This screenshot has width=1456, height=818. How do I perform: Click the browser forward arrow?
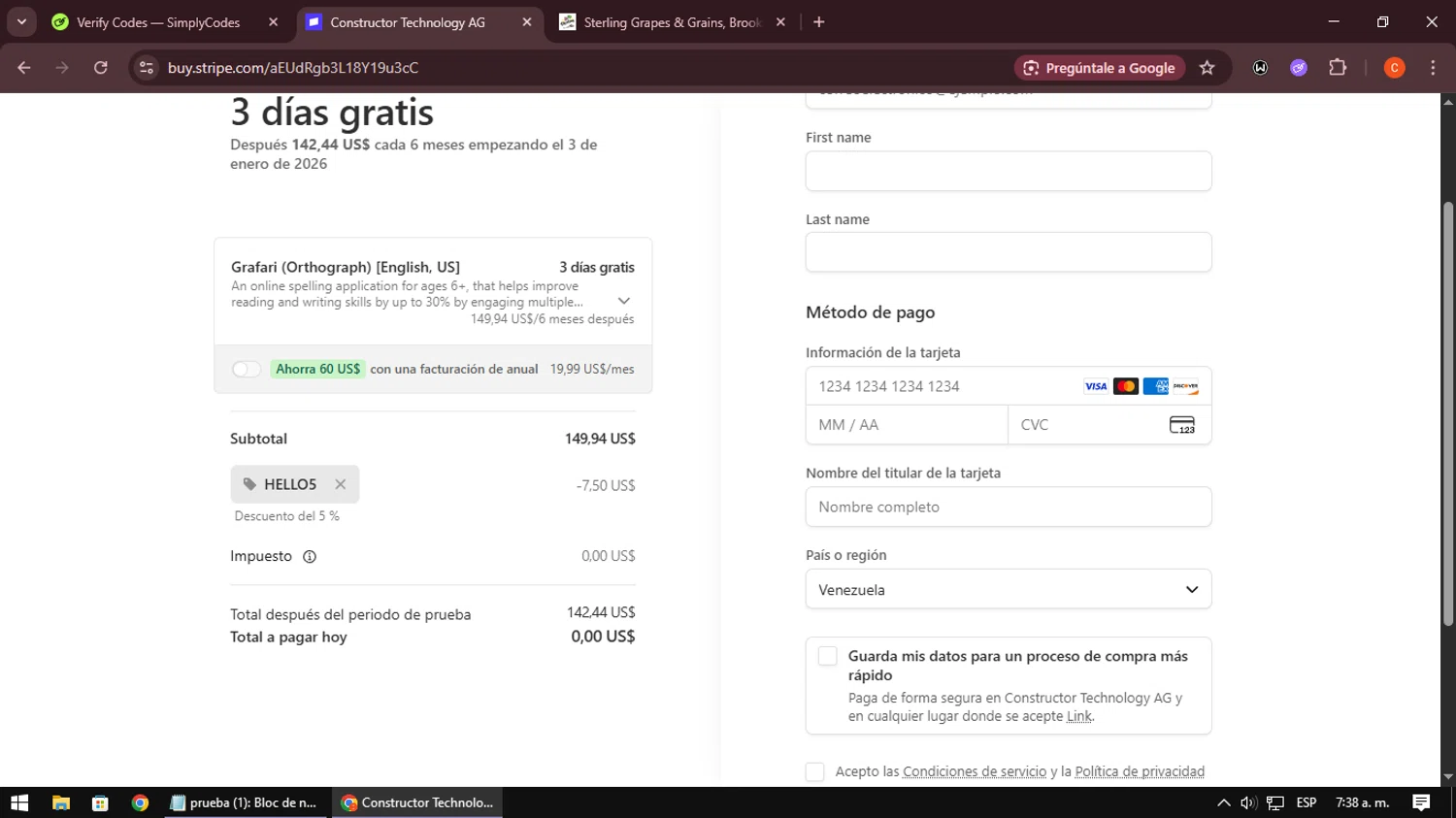click(62, 68)
